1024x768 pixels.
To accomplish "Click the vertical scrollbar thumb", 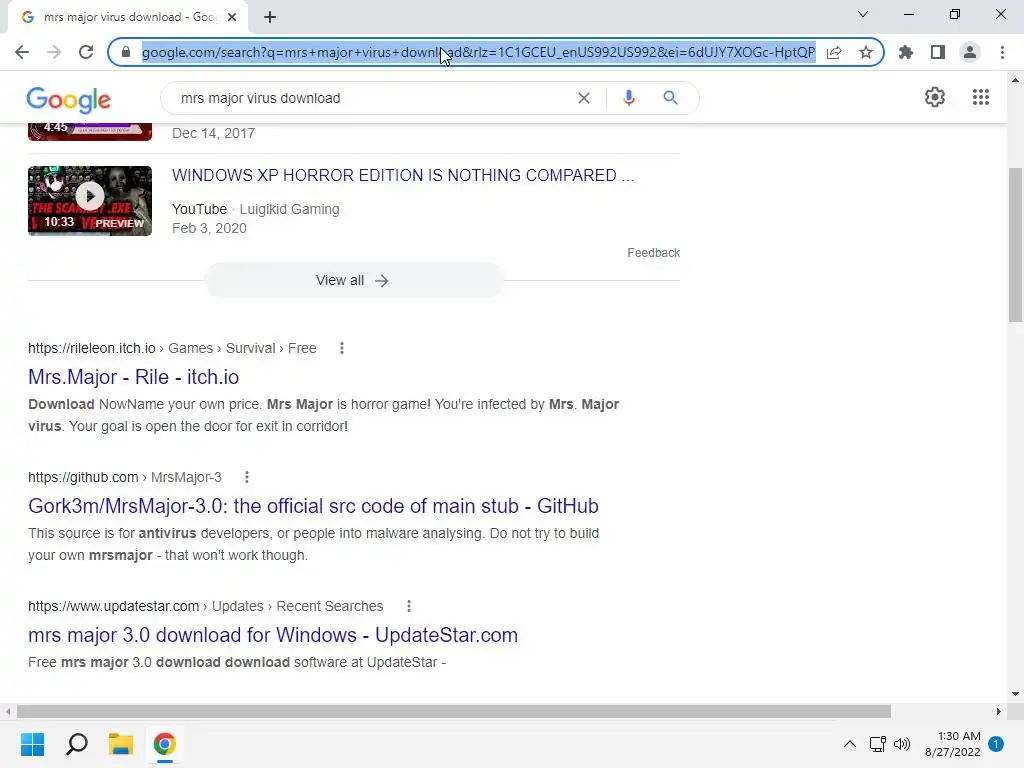I will (x=1015, y=245).
